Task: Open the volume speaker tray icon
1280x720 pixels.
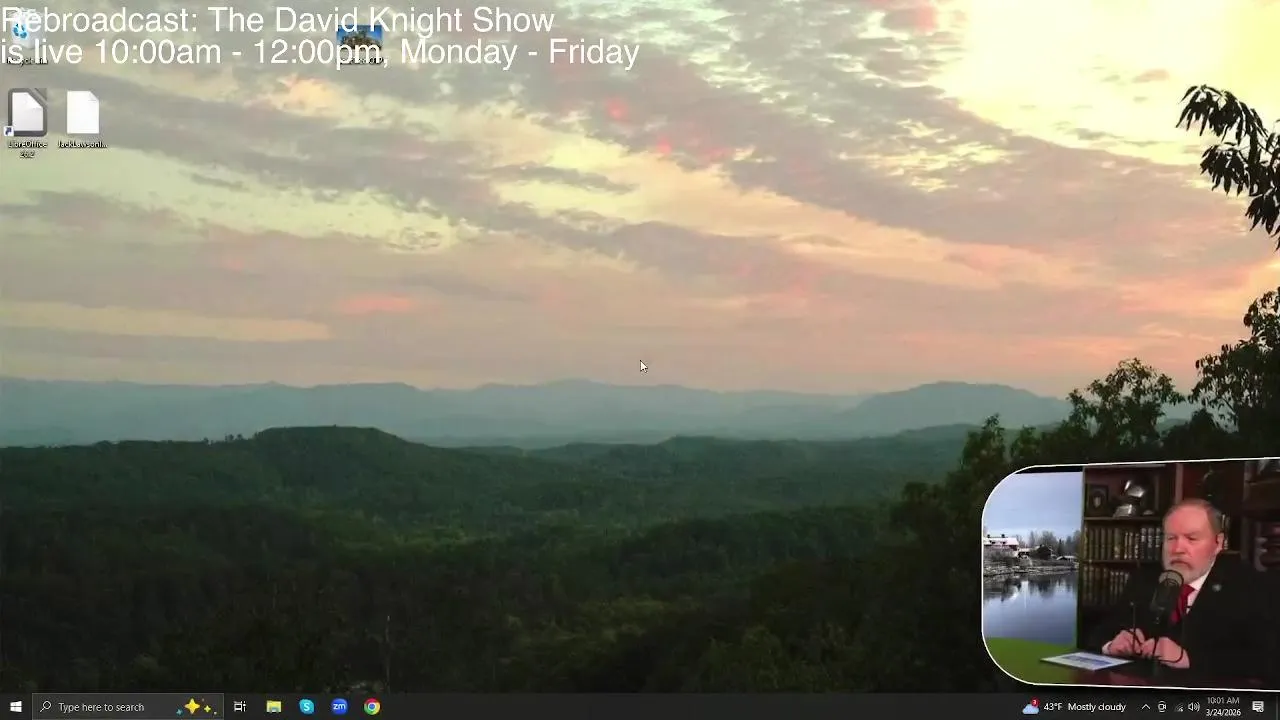Action: click(1193, 707)
